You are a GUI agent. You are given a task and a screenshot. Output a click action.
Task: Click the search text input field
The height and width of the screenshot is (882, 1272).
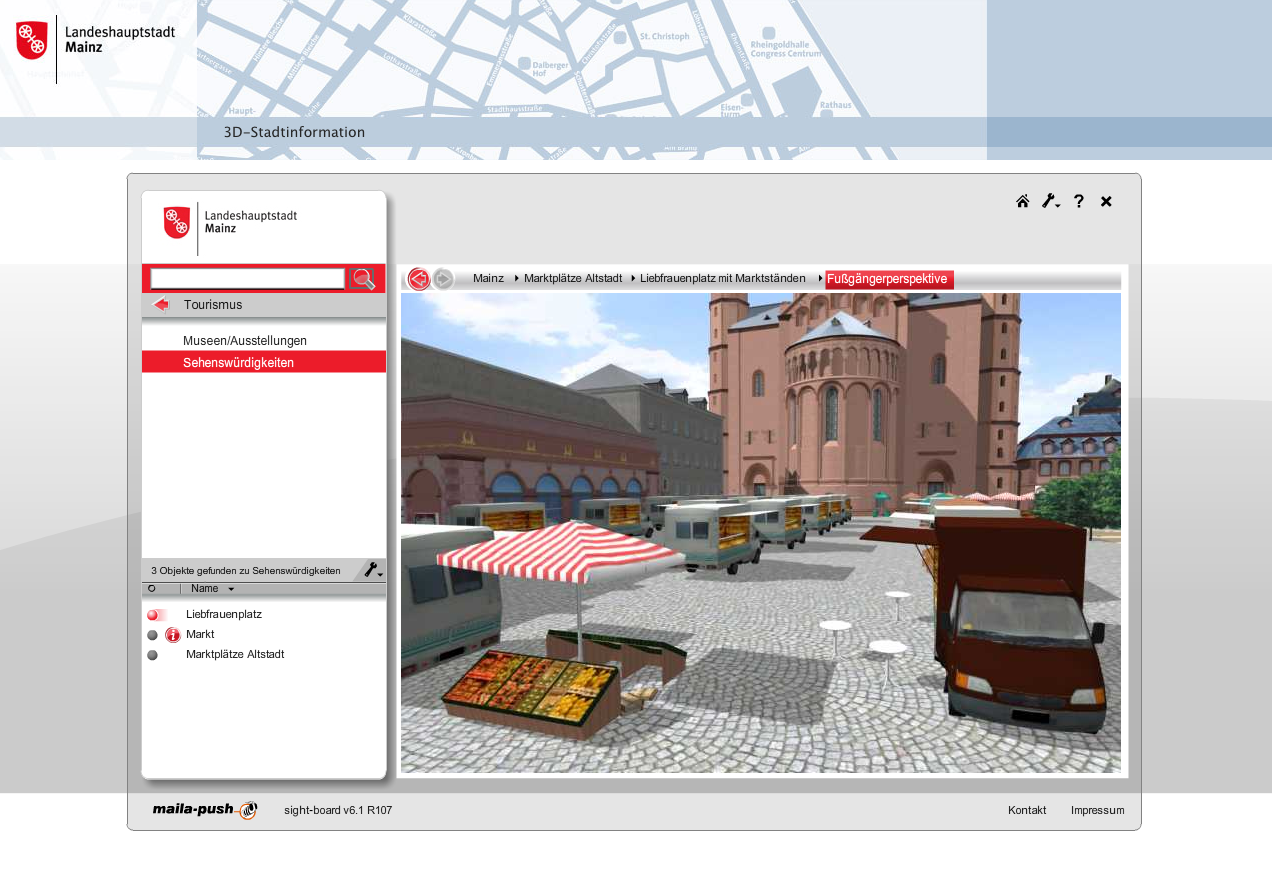click(x=247, y=279)
